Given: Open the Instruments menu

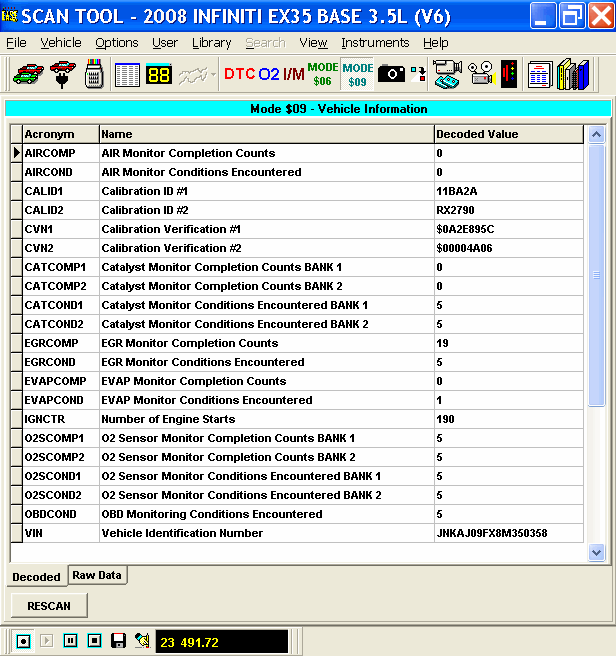Looking at the screenshot, I should [x=375, y=43].
